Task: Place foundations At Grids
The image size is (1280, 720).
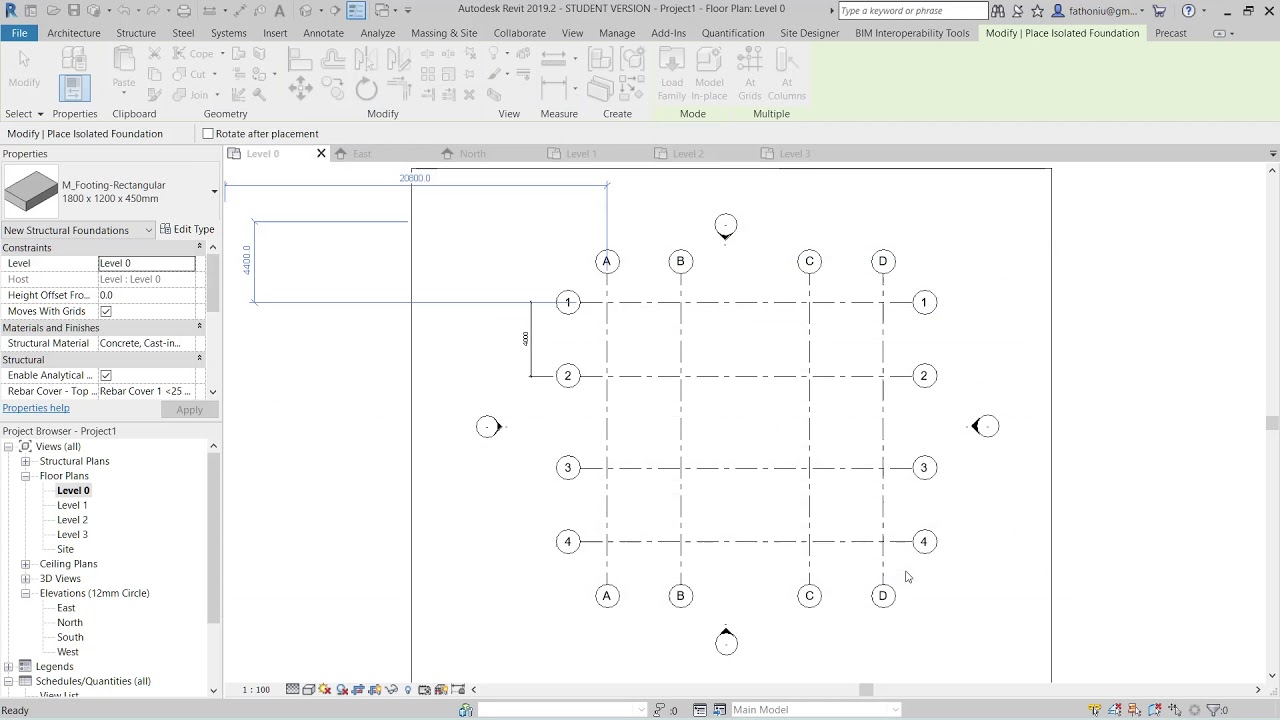Action: click(x=750, y=75)
